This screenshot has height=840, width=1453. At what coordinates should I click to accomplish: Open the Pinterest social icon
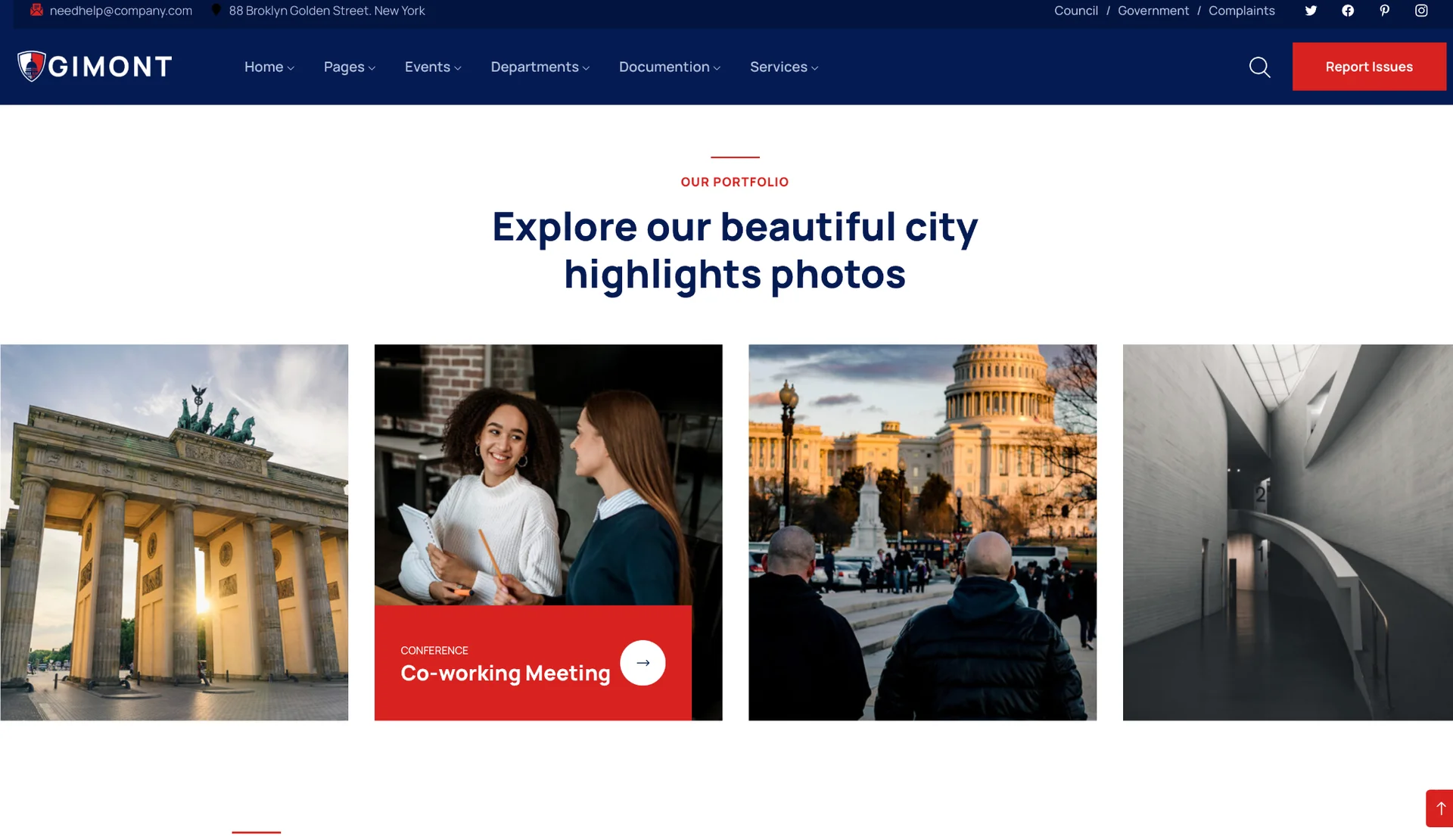1384,11
